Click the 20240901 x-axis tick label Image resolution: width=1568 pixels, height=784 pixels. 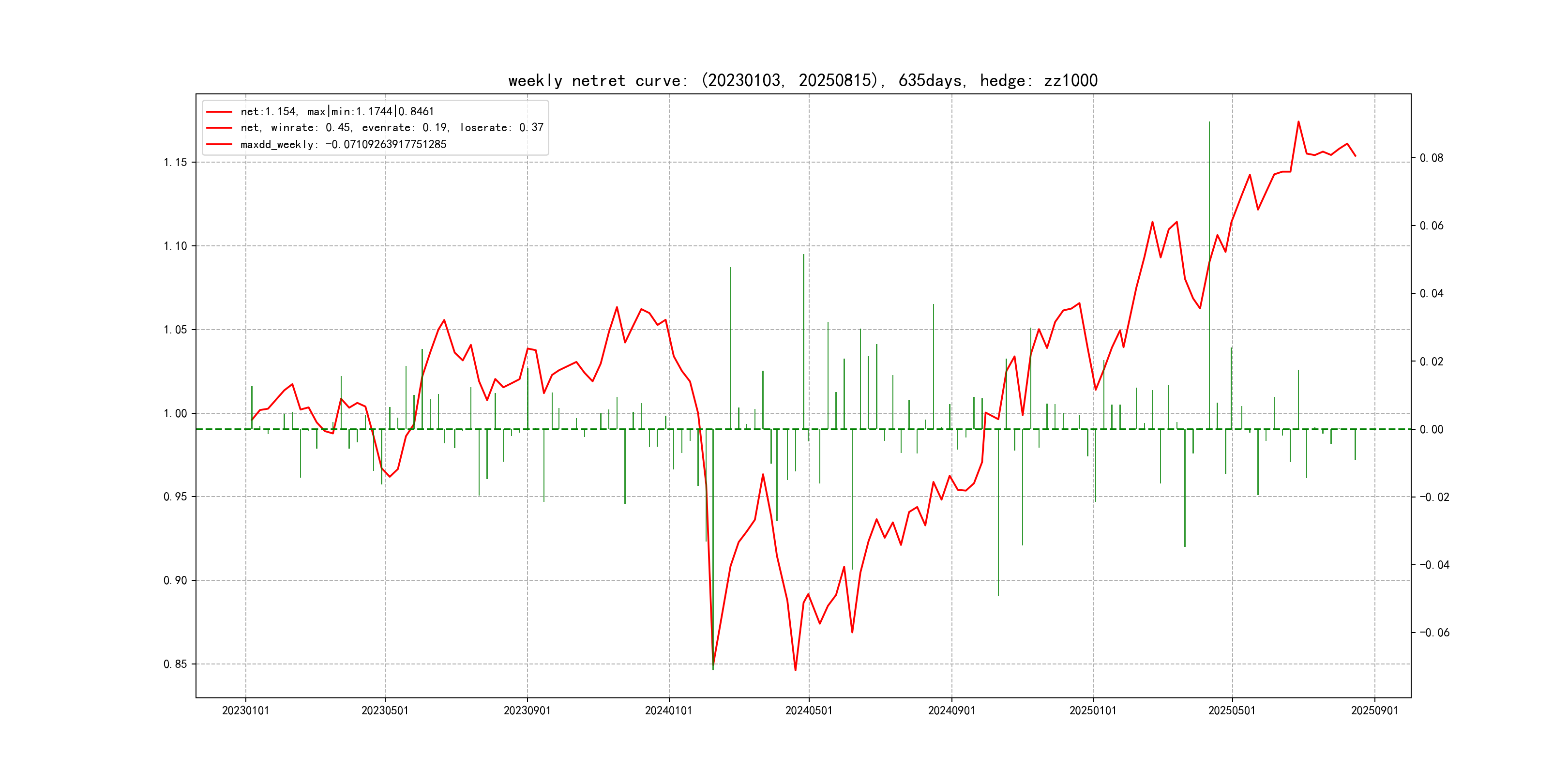coord(951,710)
